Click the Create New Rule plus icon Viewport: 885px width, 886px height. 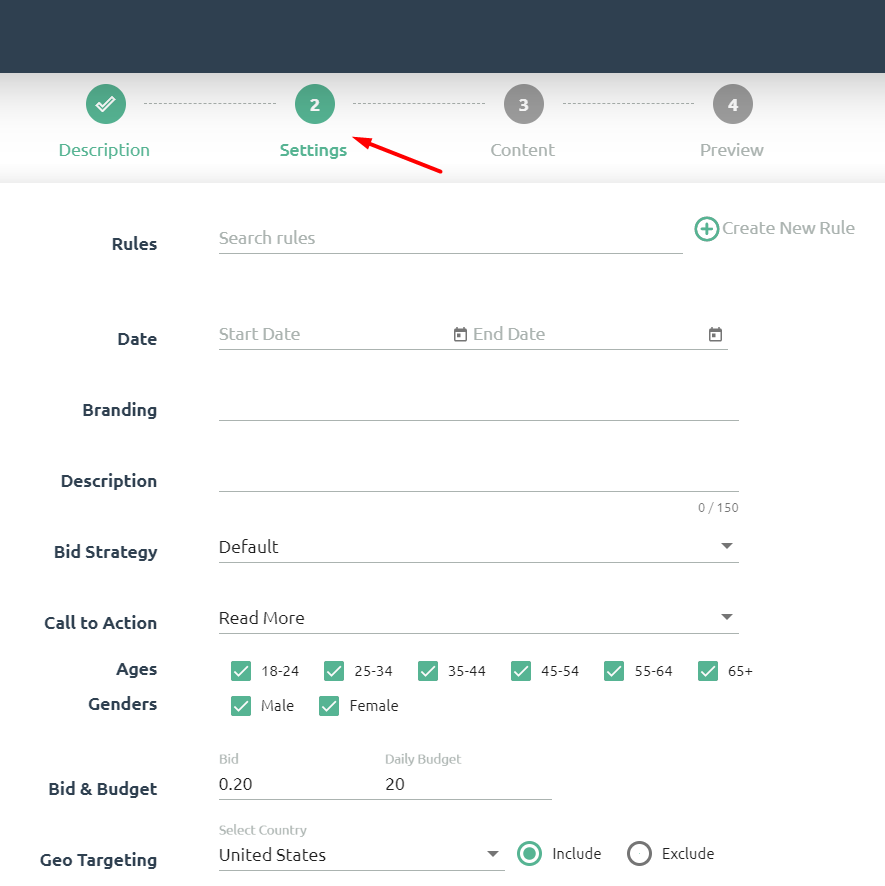pos(707,229)
